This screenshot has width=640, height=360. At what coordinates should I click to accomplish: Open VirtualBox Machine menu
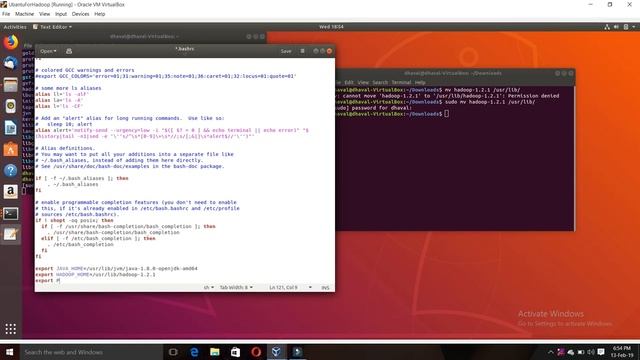[24, 14]
